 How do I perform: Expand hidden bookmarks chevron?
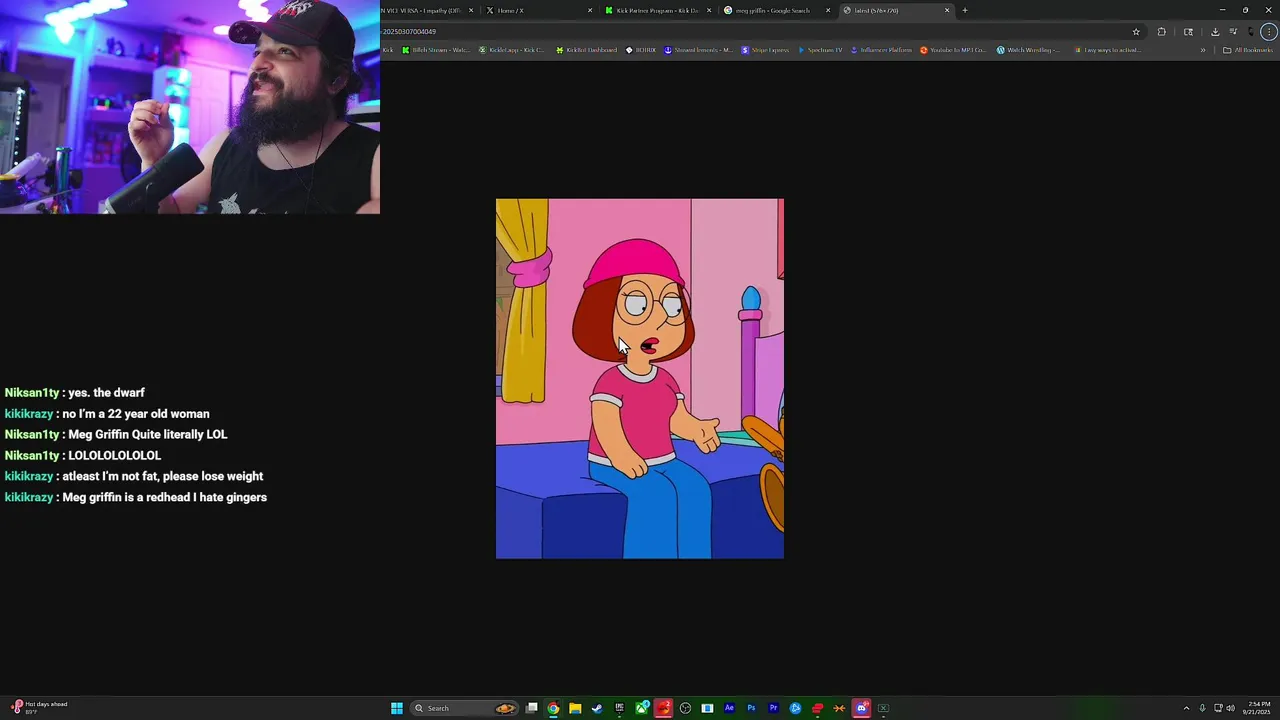click(x=1203, y=50)
